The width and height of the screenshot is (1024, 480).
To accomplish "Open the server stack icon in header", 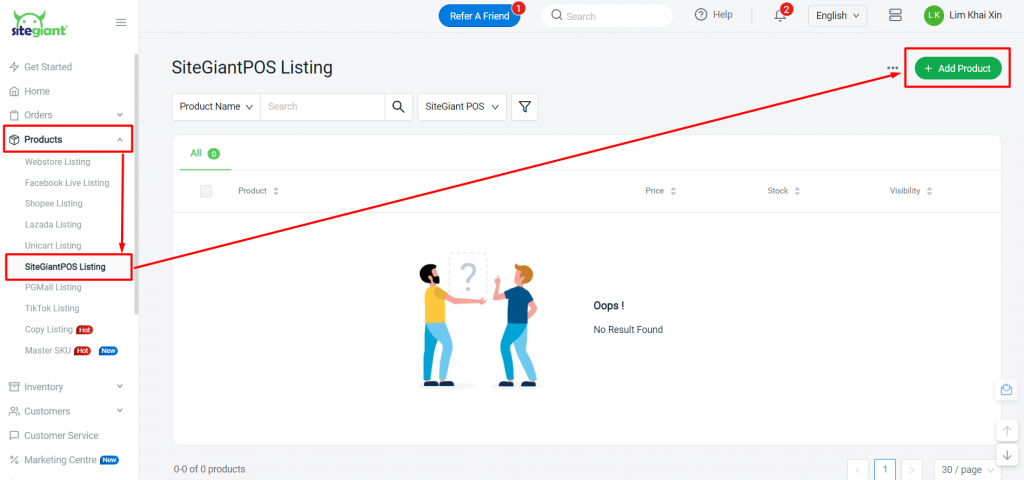I will click(x=895, y=15).
